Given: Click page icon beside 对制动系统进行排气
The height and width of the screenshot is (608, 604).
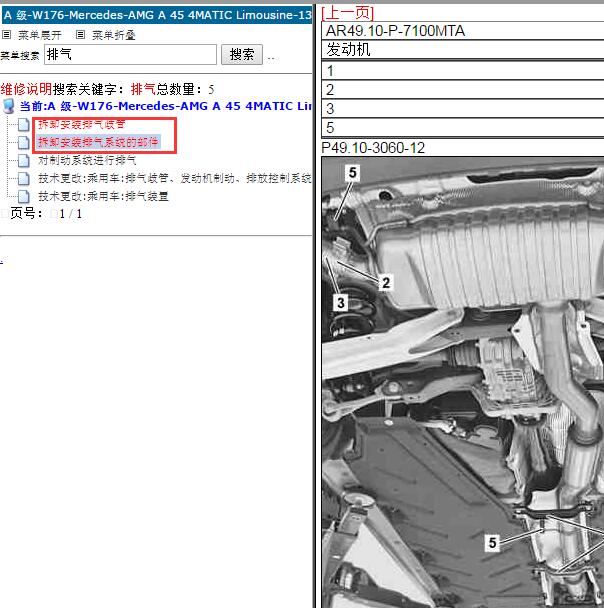Looking at the screenshot, I should pos(24,160).
